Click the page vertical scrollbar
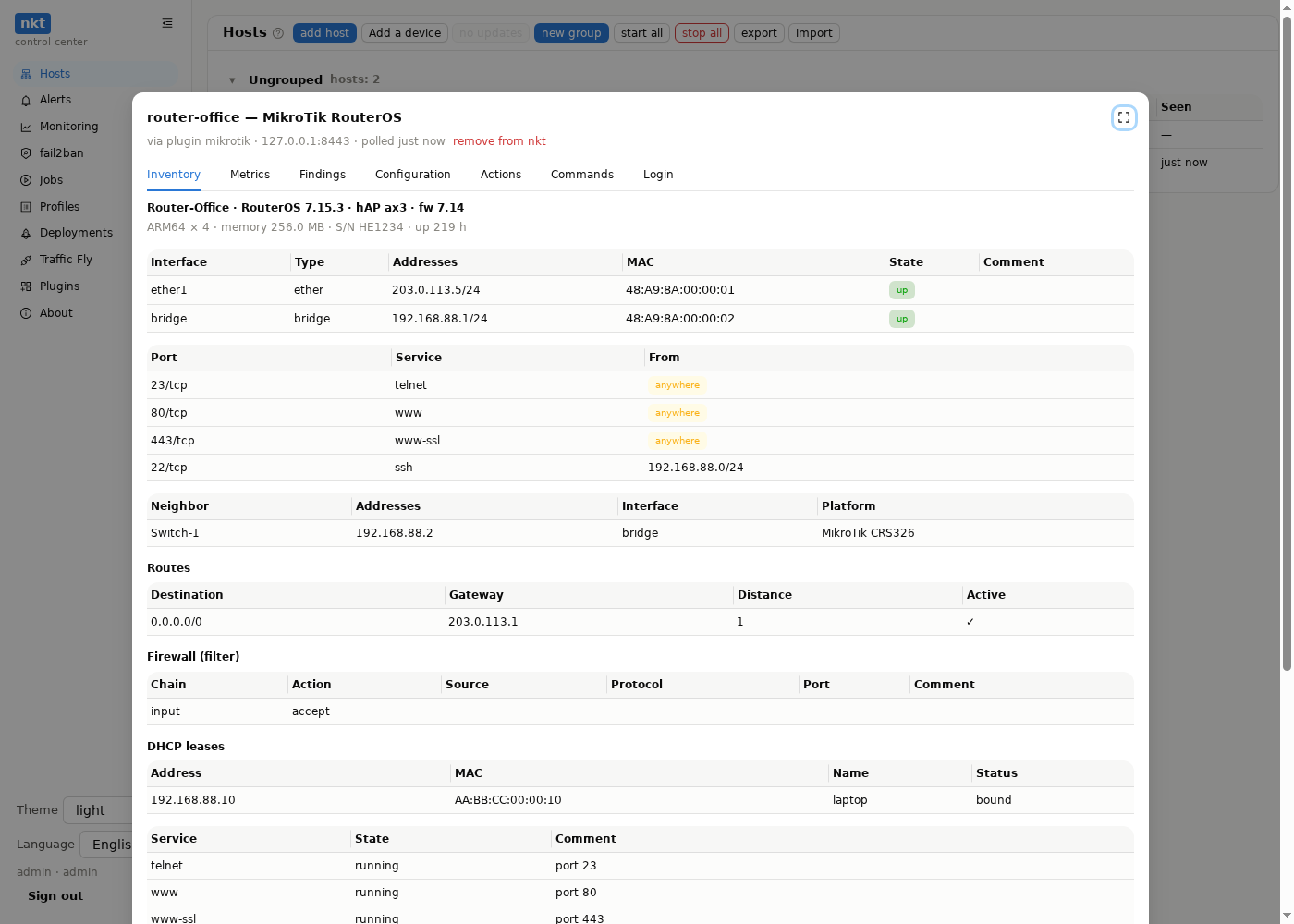The height and width of the screenshot is (924, 1294). click(x=1287, y=342)
